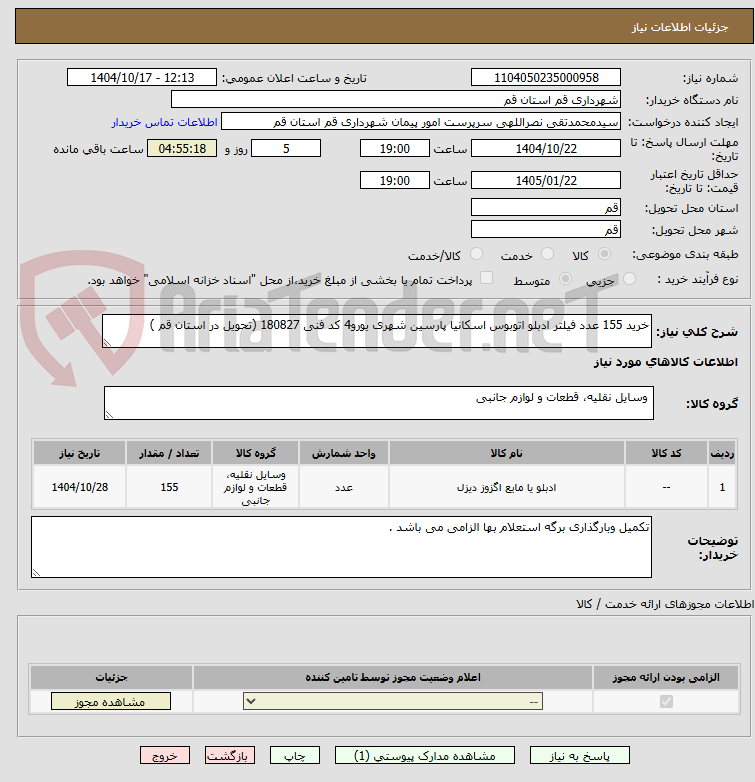This screenshot has height=782, width=755.
Task: Click the گروه کالا text area
Action: click(x=379, y=403)
